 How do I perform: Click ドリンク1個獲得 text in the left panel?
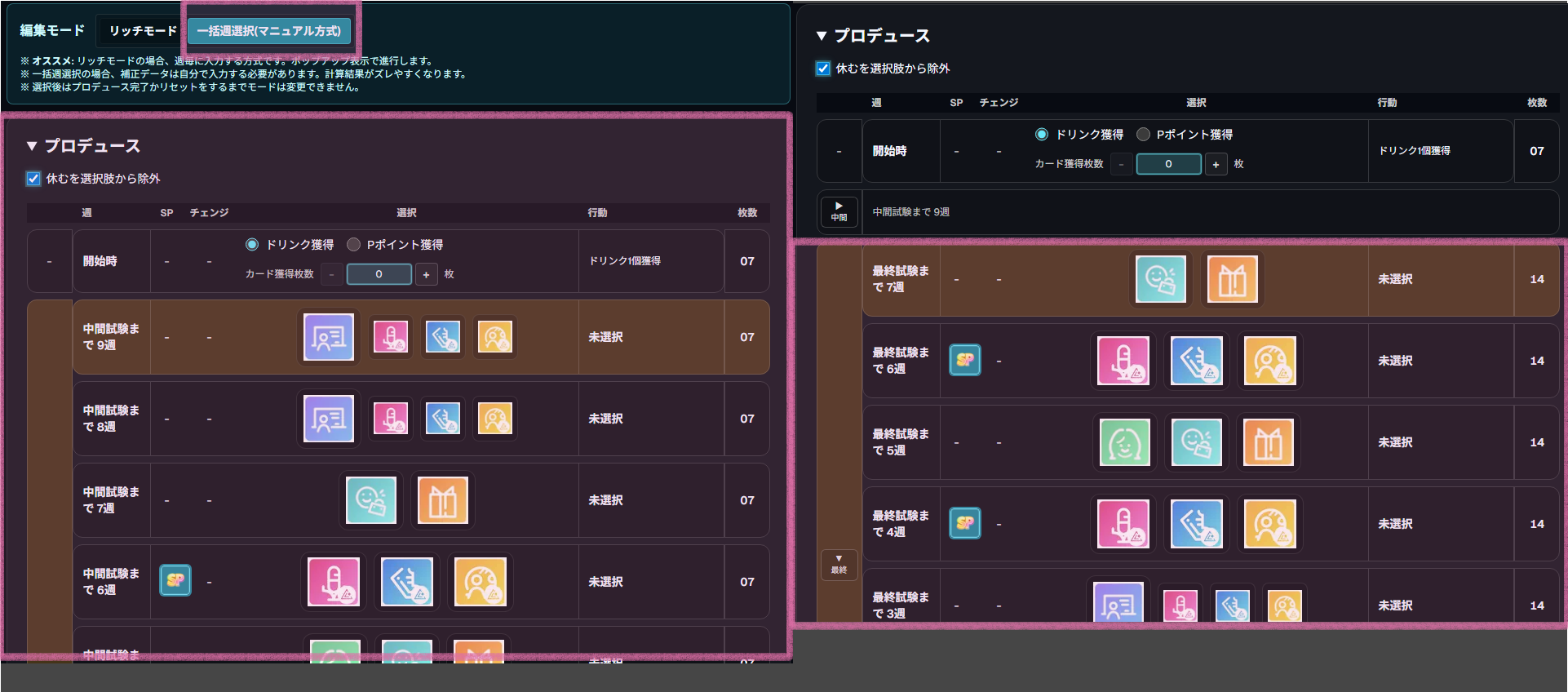[x=625, y=261]
